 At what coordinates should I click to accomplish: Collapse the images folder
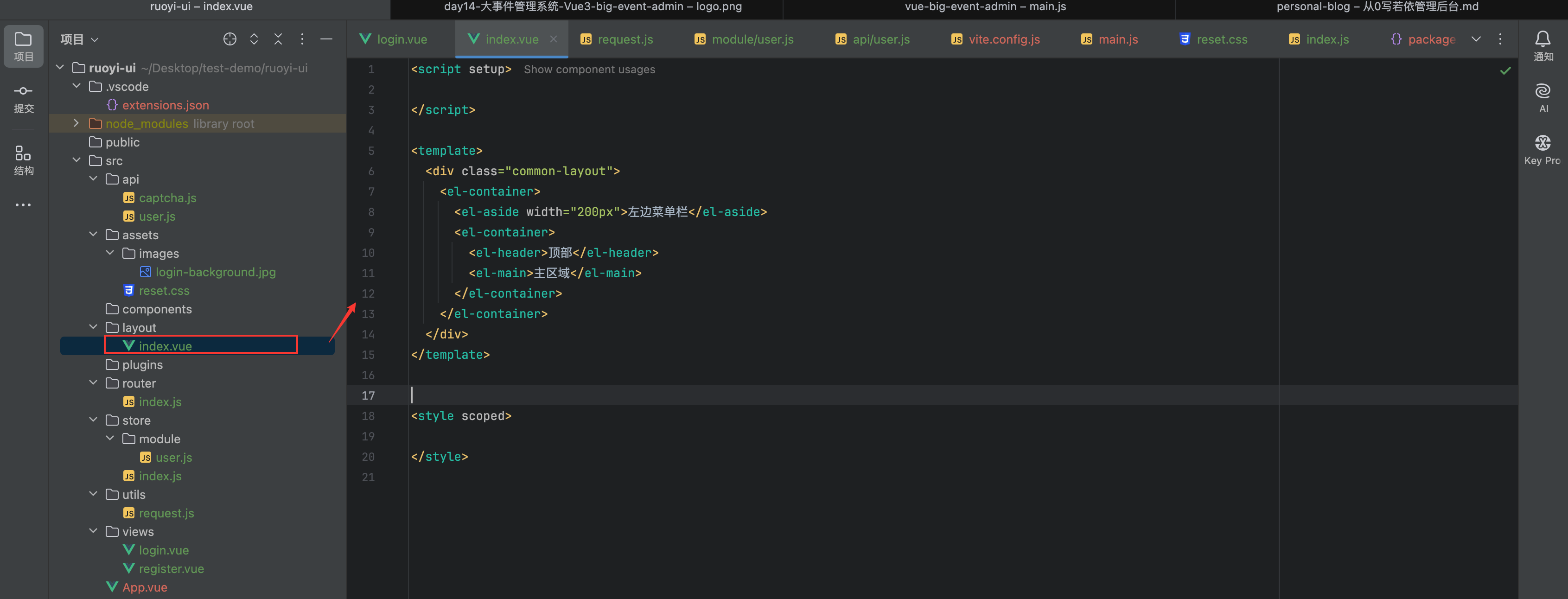coord(110,253)
